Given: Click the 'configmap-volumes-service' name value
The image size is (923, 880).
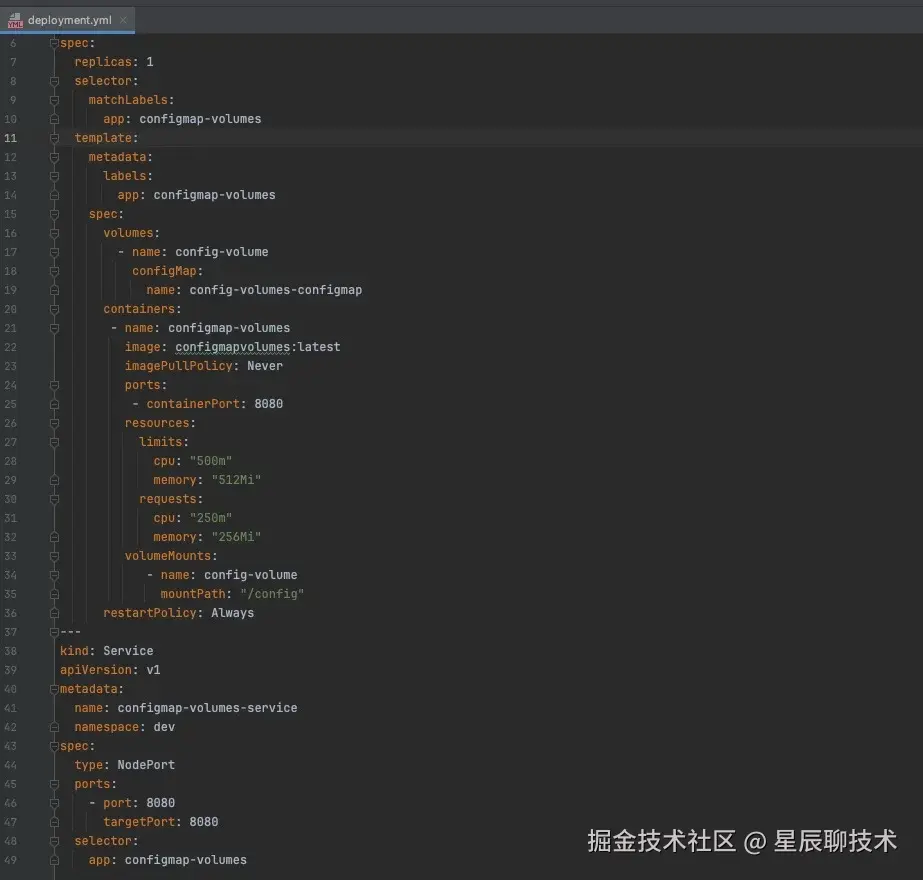Looking at the screenshot, I should click(207, 708).
